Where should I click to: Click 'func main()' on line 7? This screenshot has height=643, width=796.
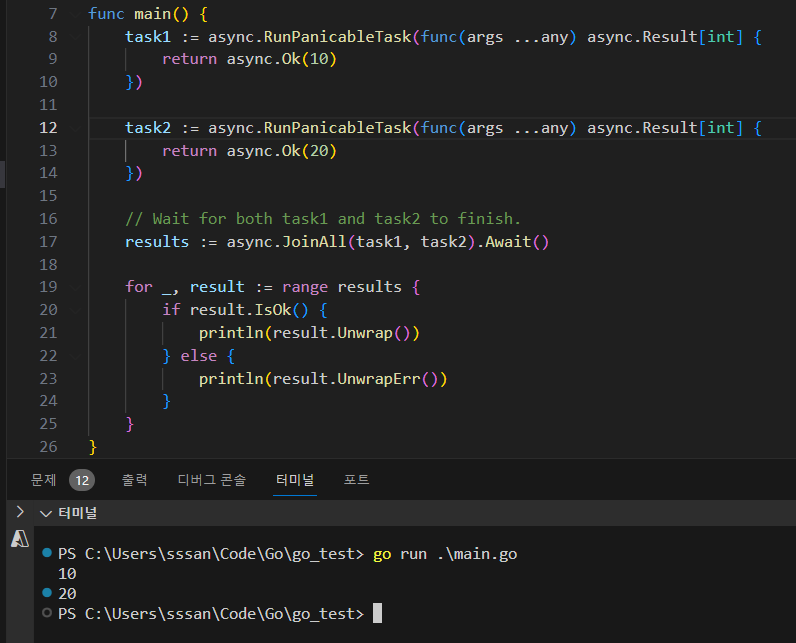point(139,14)
